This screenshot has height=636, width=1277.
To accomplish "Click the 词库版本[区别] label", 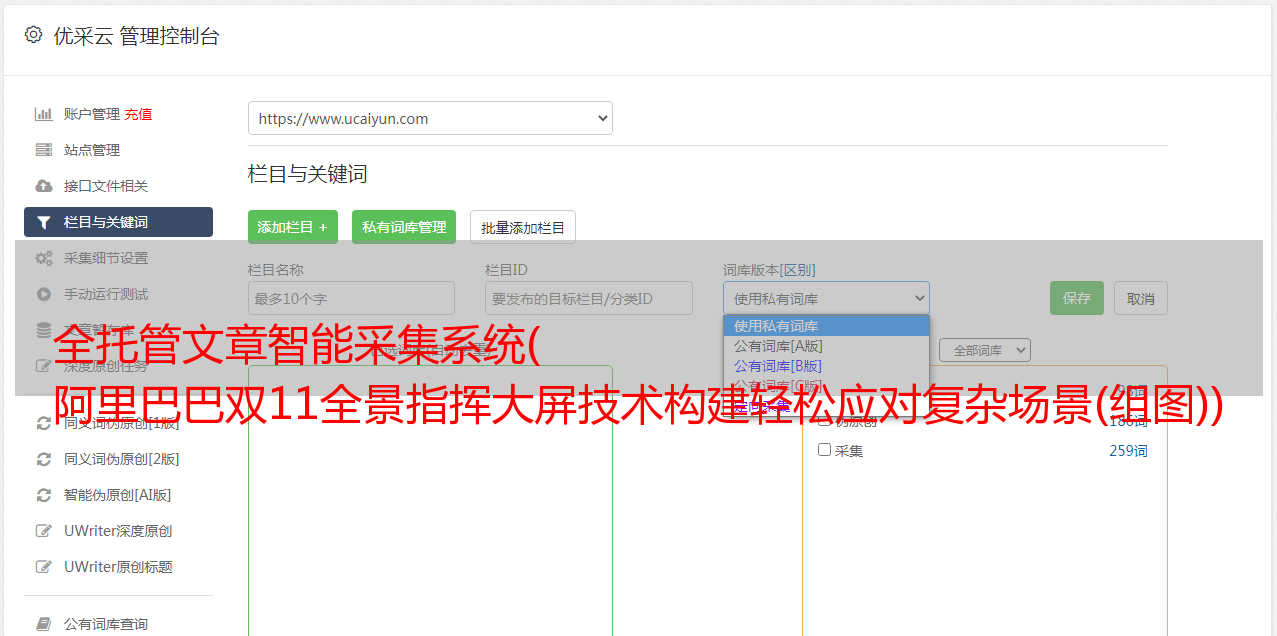I will point(769,270).
